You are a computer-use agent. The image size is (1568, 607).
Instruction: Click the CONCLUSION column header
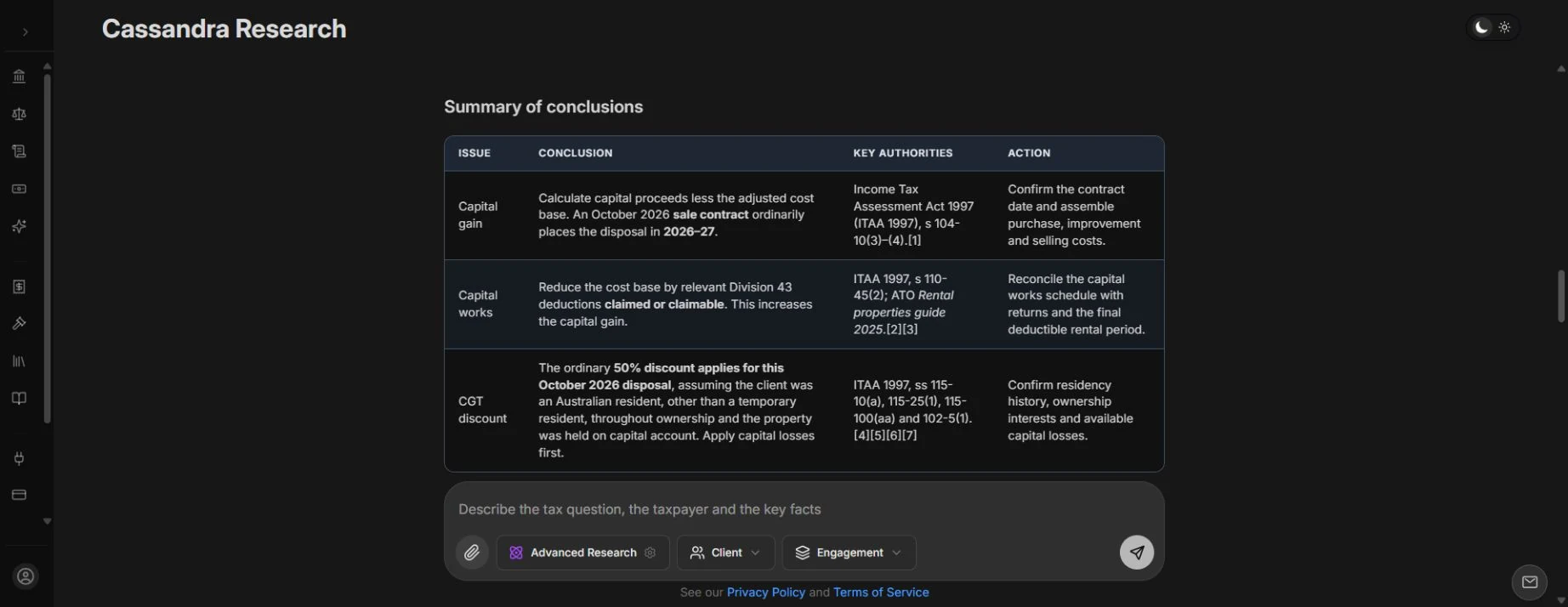[575, 153]
